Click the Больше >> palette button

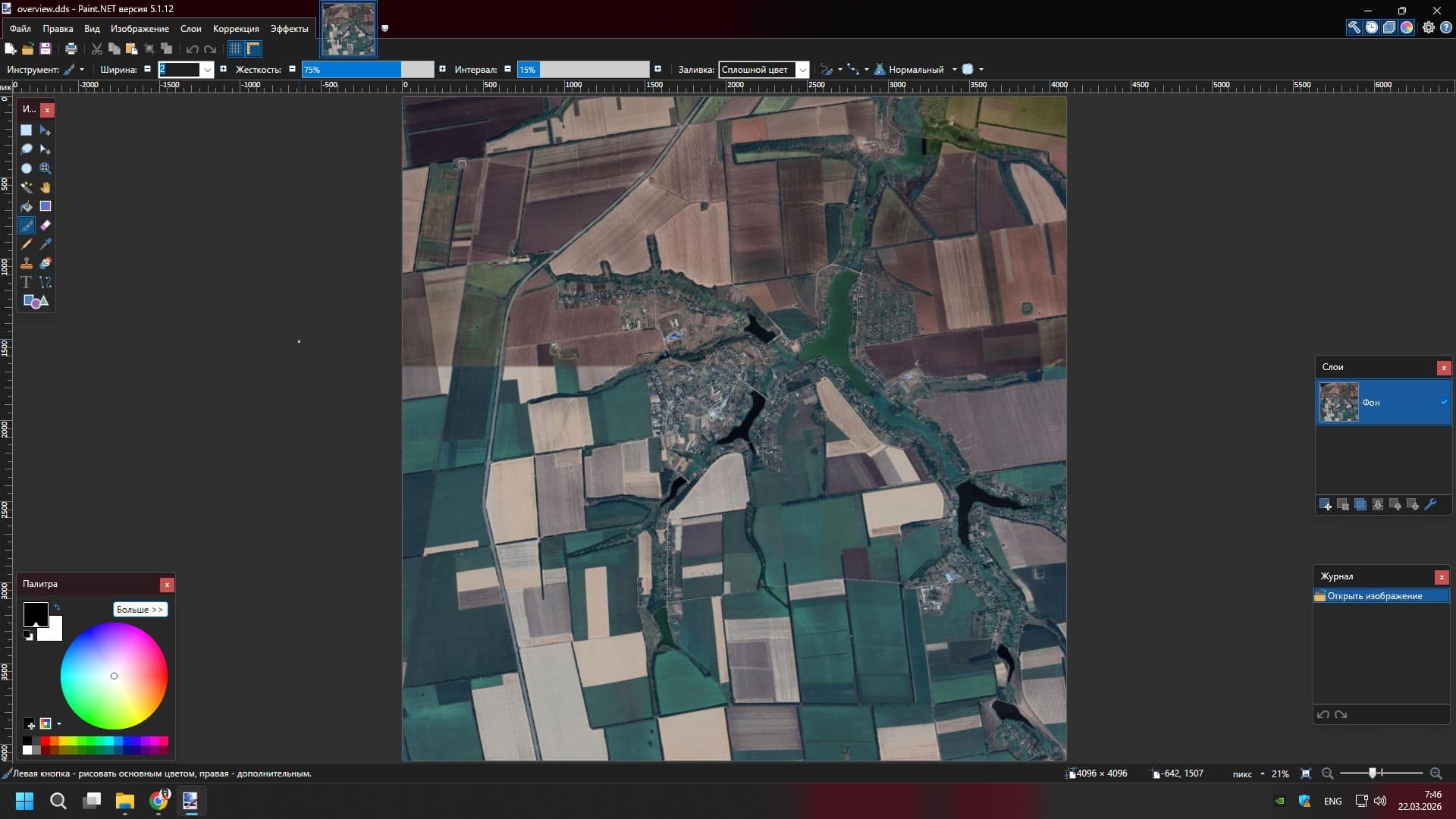point(140,610)
